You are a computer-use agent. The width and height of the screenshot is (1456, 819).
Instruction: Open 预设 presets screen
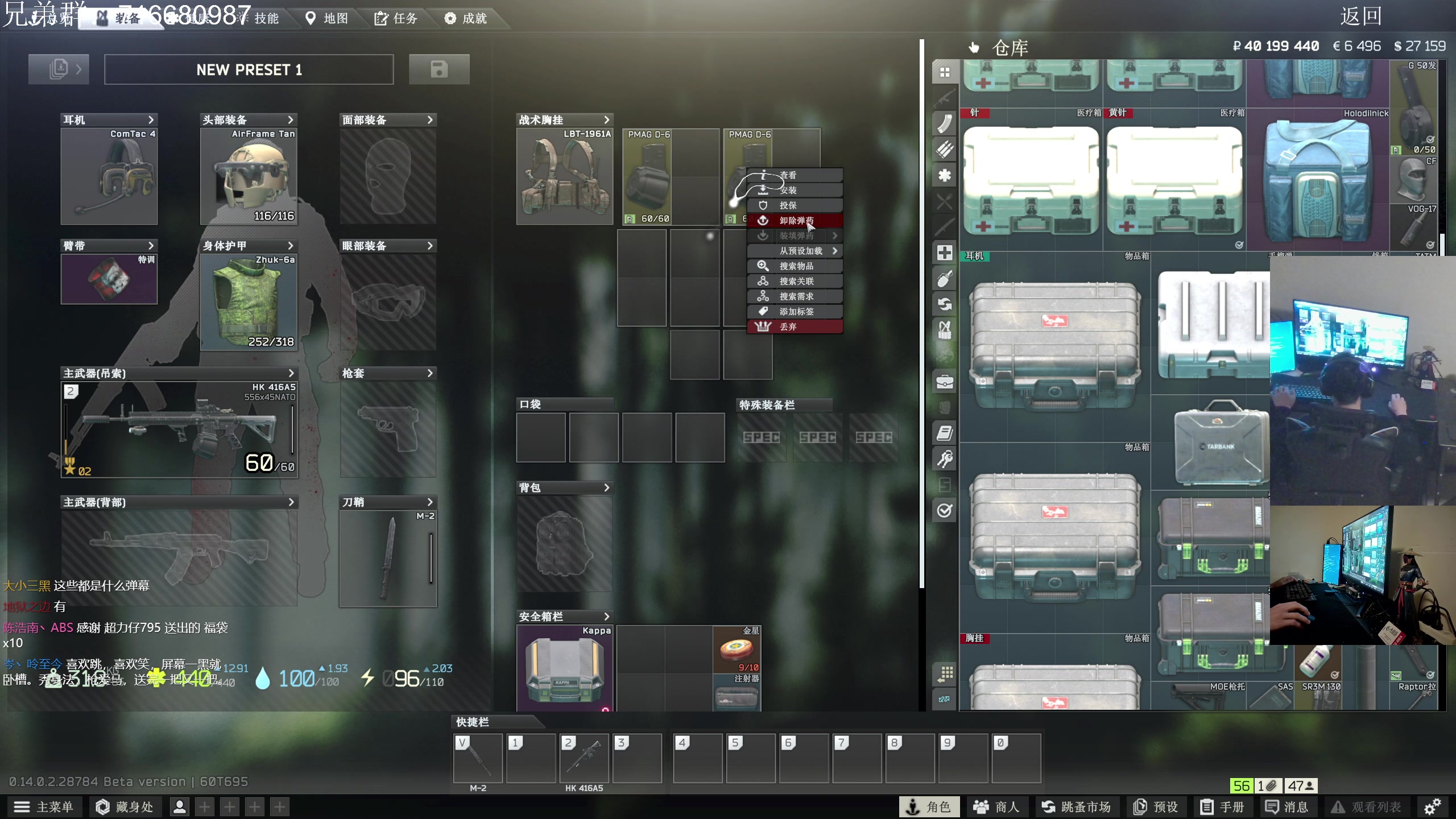1156,806
